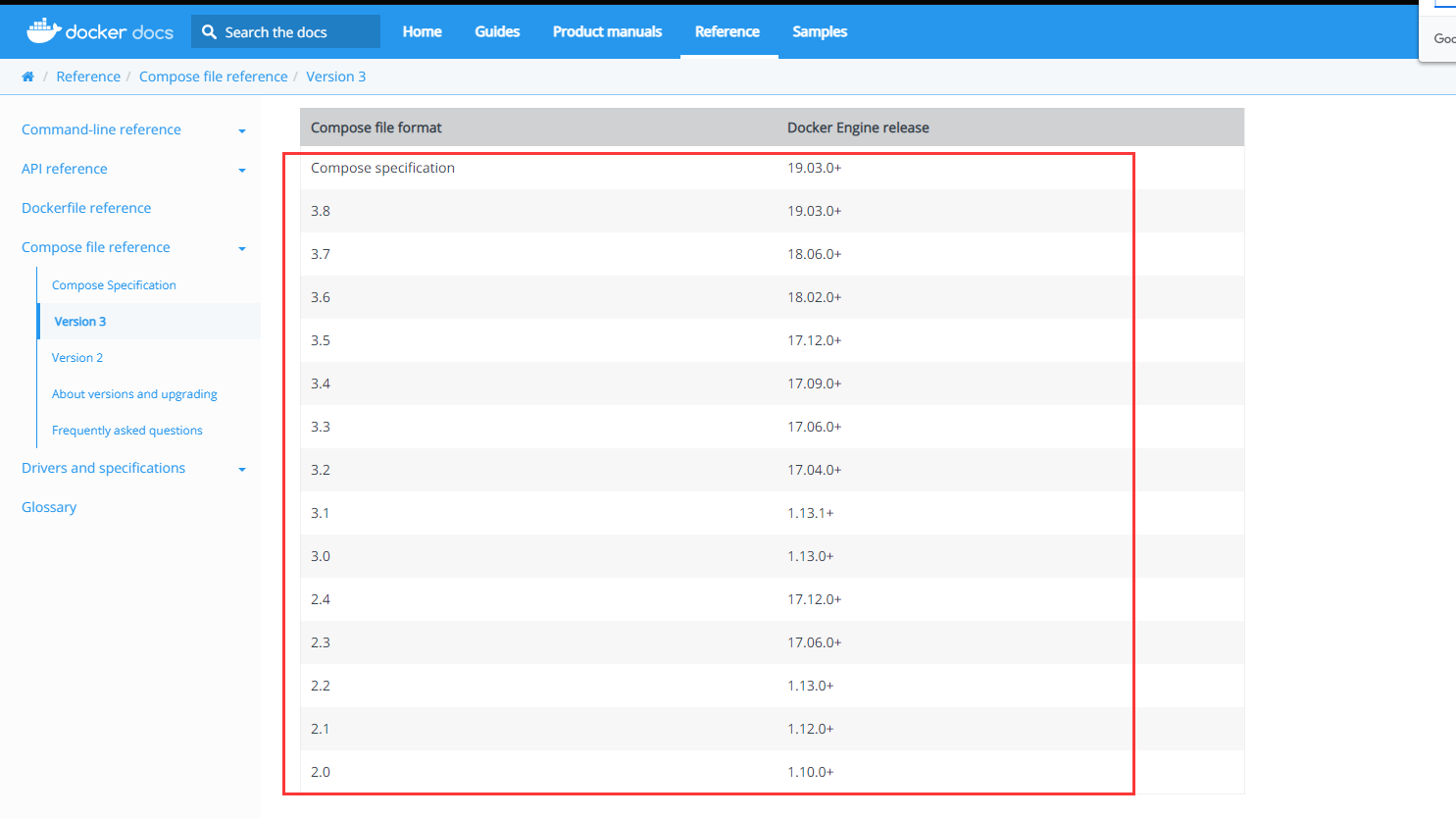Click About versions and upgrading
1456x818 pixels.
[x=134, y=393]
